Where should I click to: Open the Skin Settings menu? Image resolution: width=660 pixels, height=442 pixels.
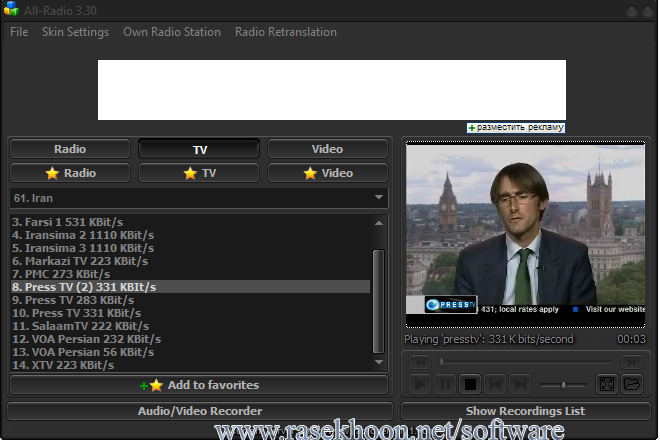point(75,32)
